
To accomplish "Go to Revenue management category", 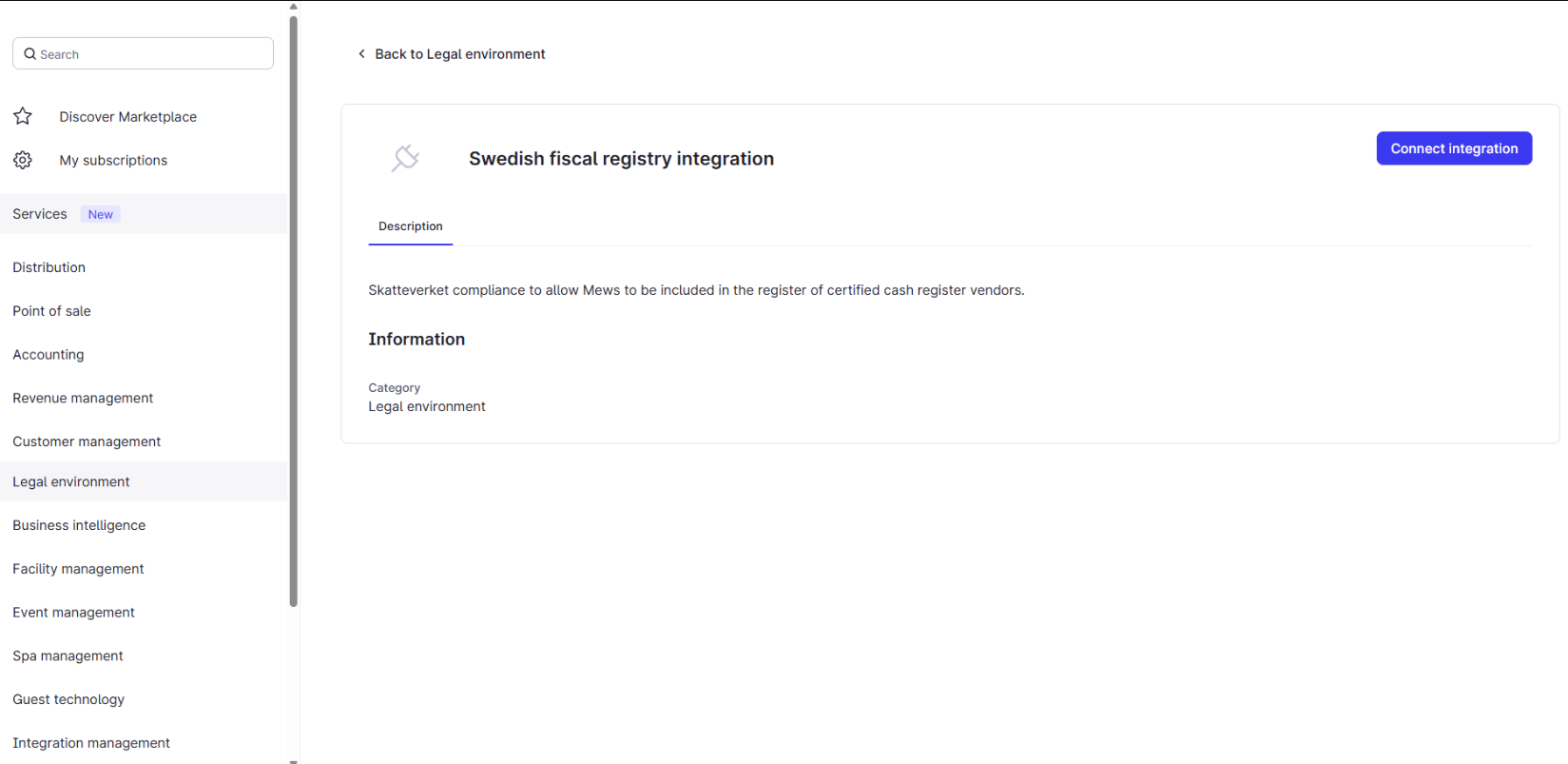I will click(83, 398).
